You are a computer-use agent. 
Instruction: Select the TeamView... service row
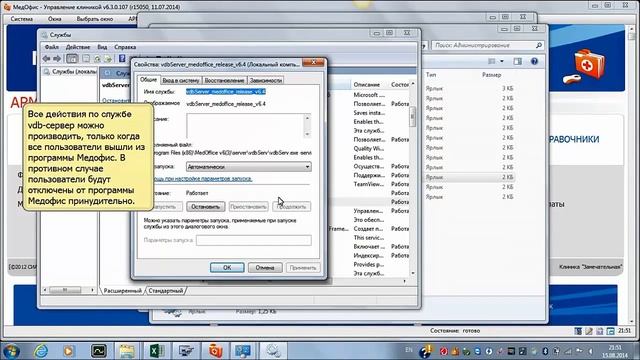pos(369,184)
